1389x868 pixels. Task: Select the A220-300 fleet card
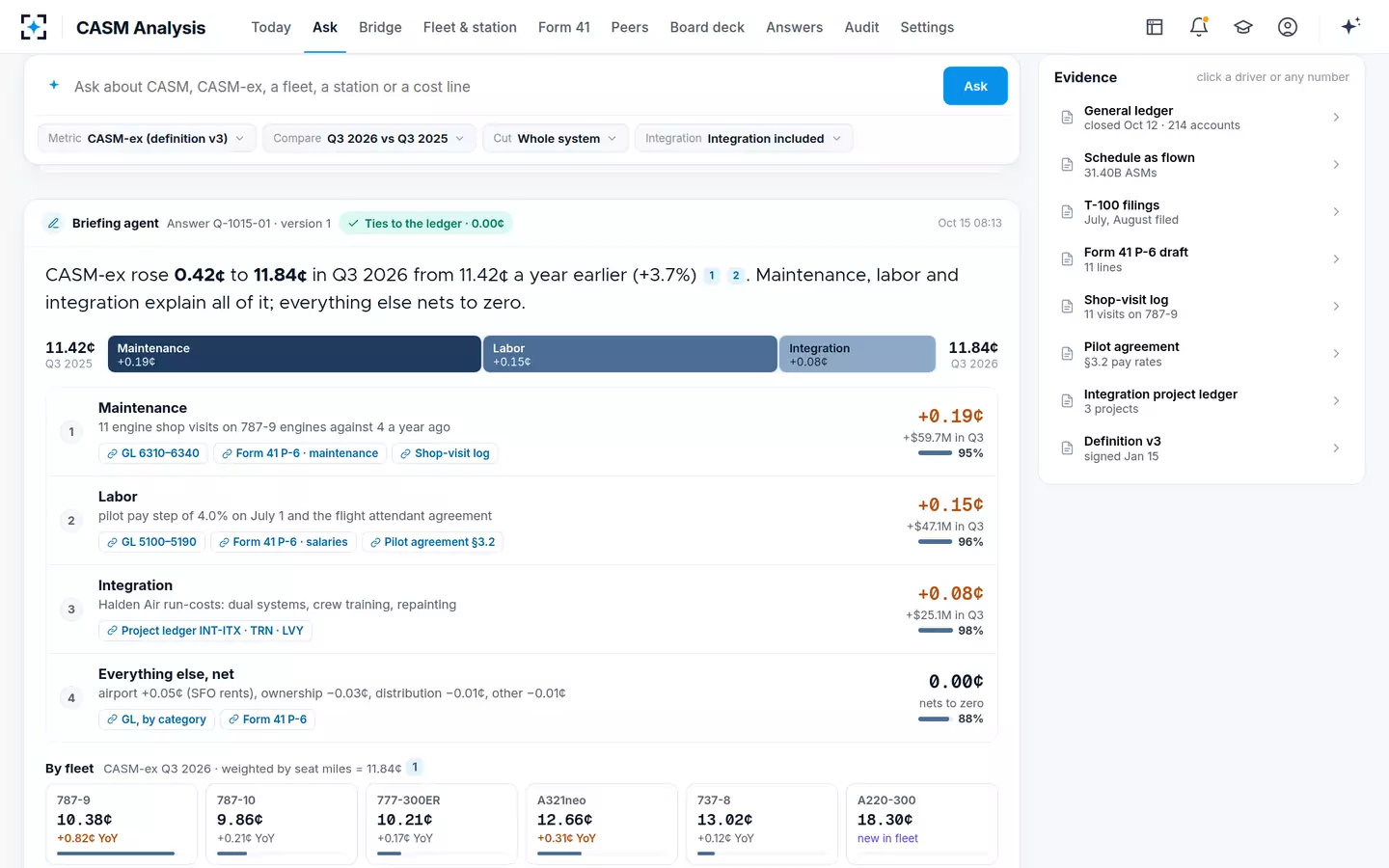(921, 825)
